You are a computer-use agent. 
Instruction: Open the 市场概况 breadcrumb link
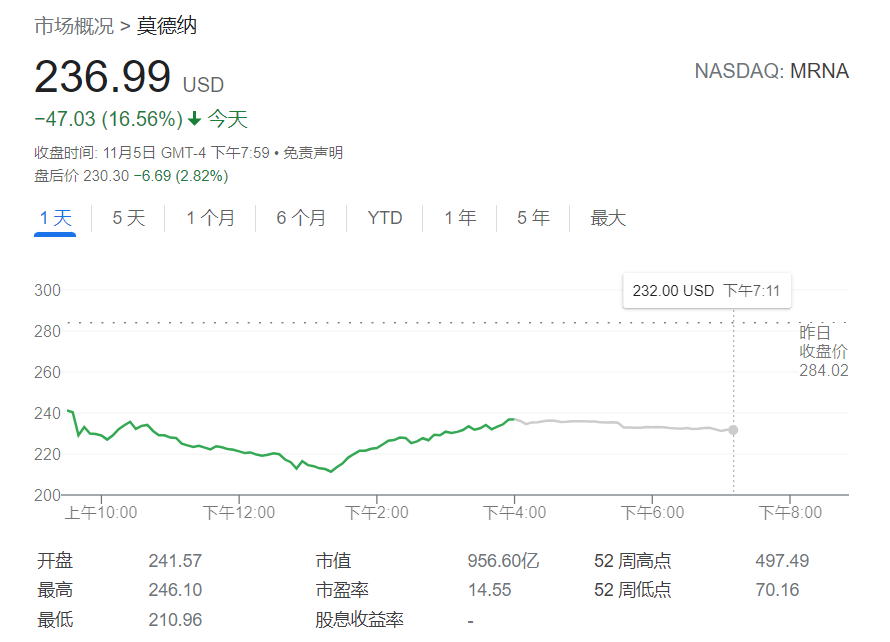click(x=74, y=26)
